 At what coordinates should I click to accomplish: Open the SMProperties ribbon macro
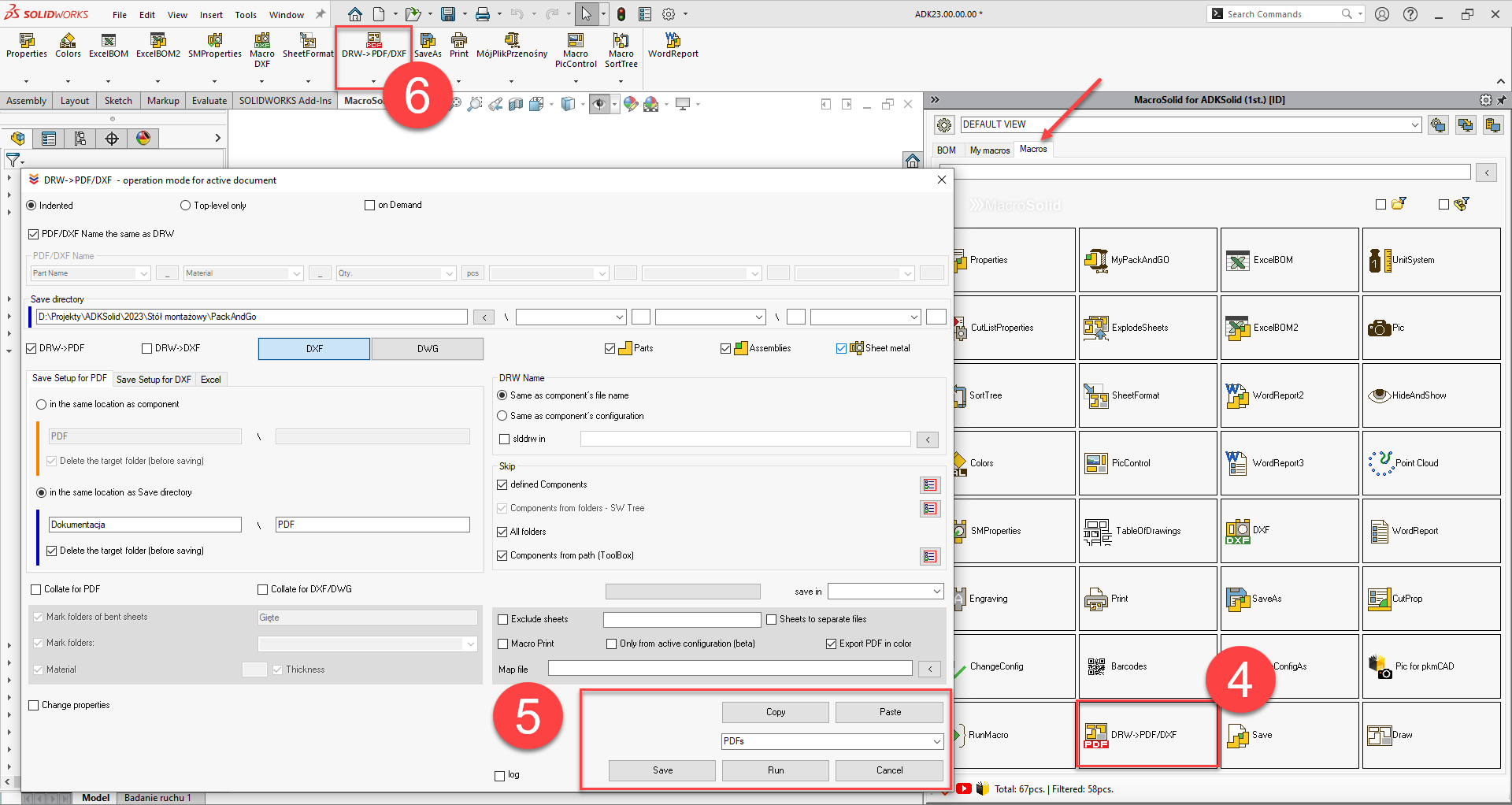tap(214, 46)
